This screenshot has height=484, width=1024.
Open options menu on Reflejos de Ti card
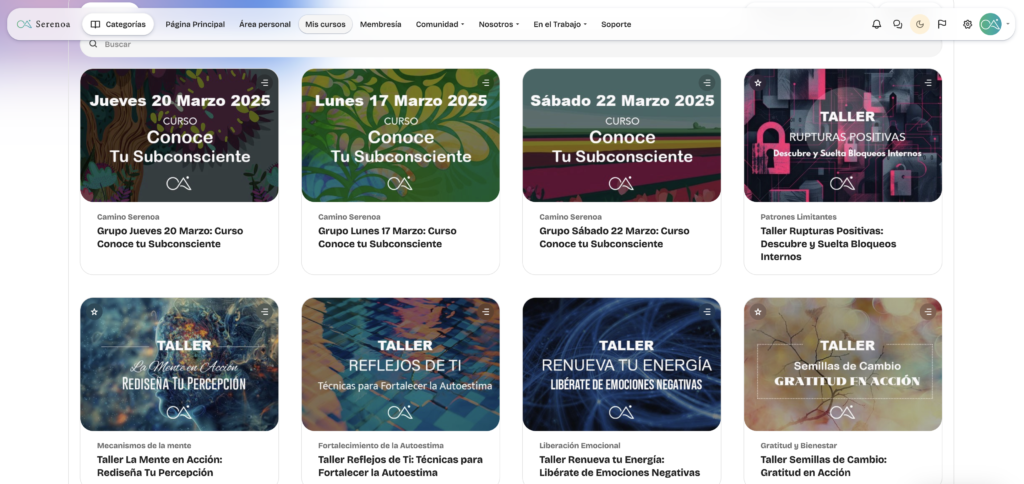(x=485, y=312)
